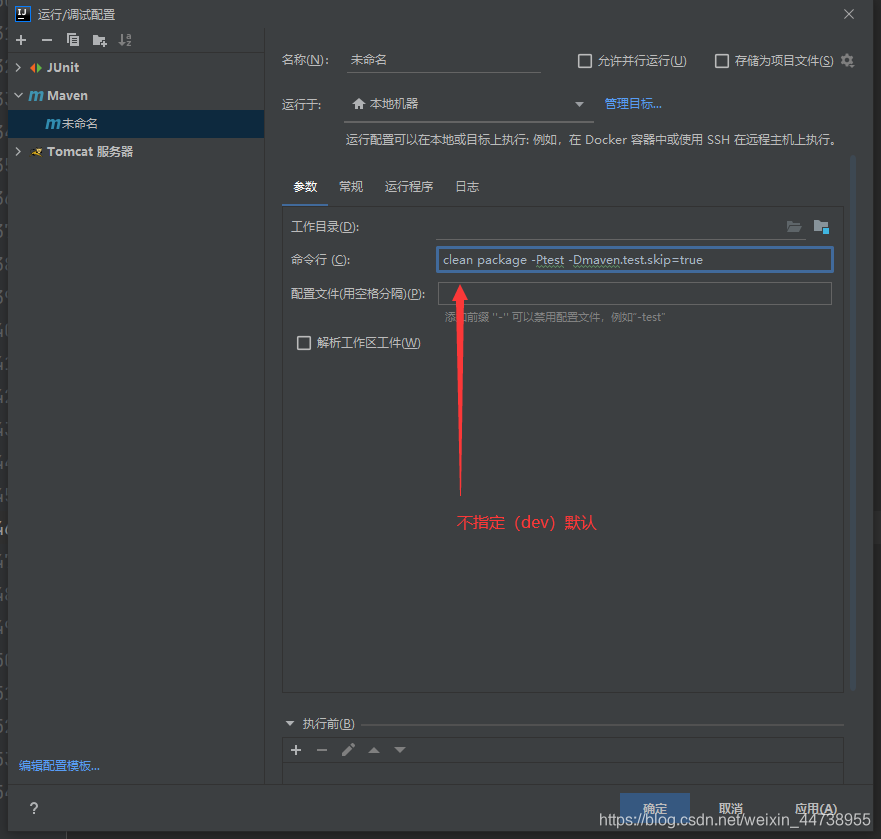881x839 pixels.
Task: Edit the before-launch task
Action: coord(348,750)
